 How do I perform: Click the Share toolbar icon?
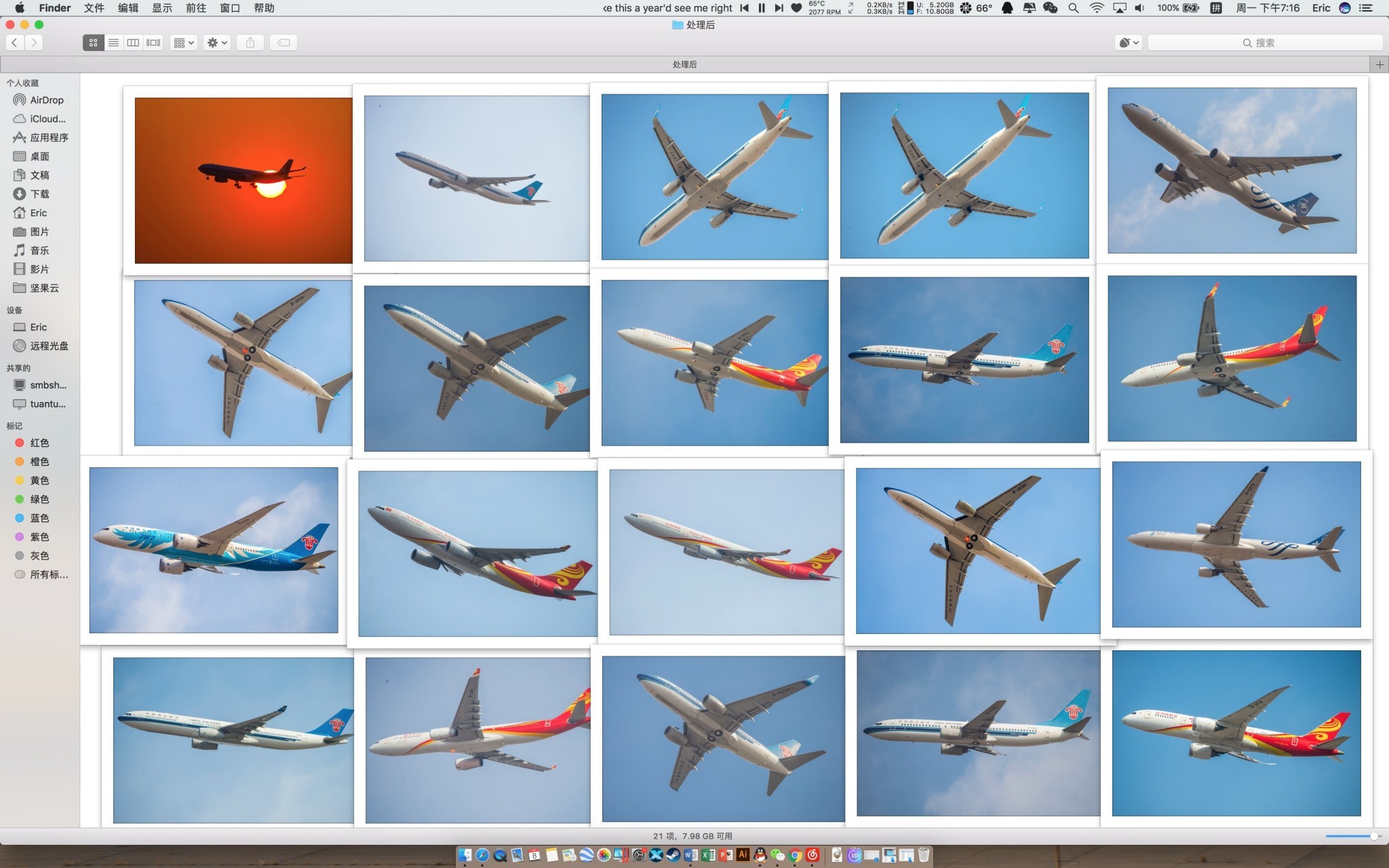[250, 43]
